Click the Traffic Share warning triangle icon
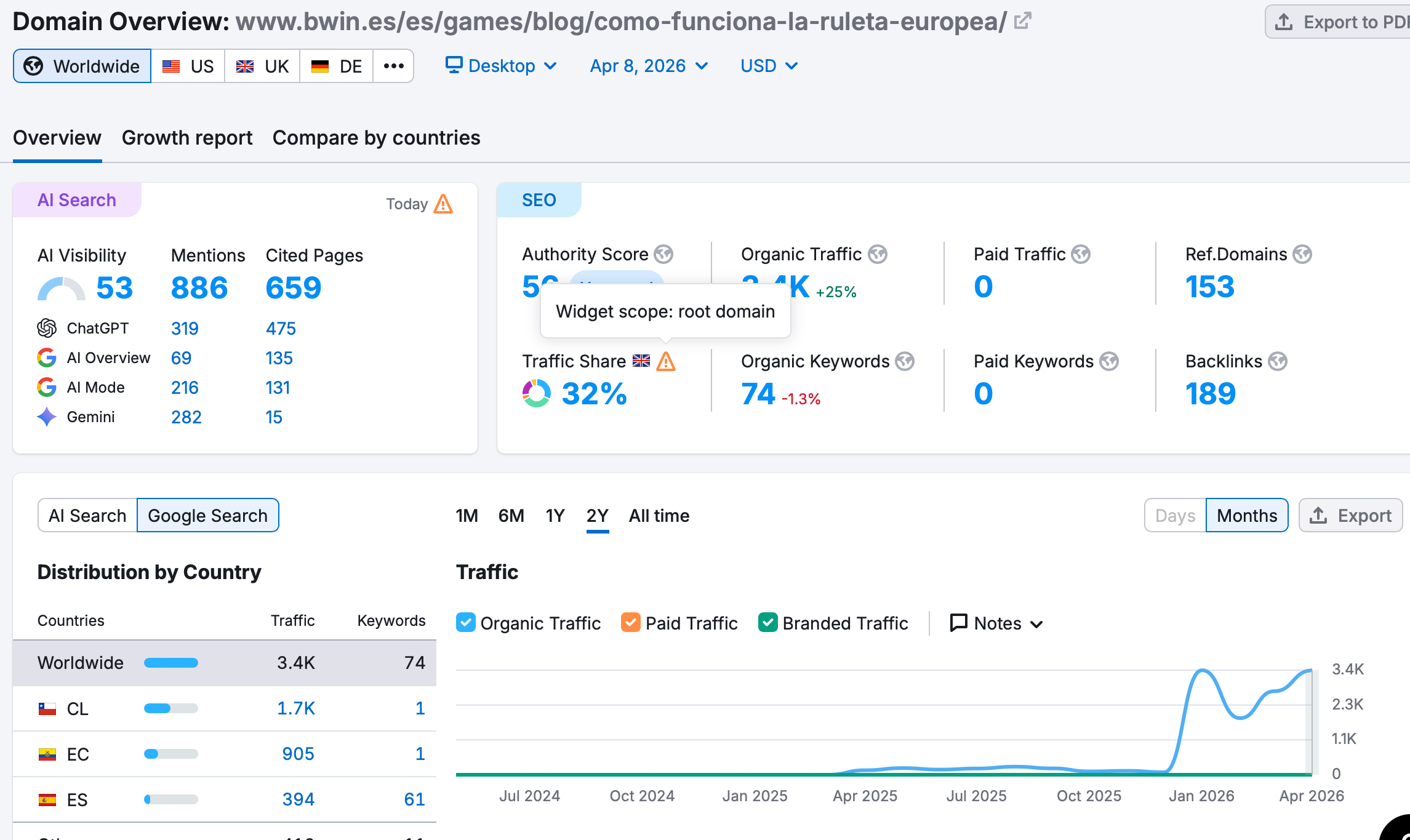This screenshot has width=1410, height=840. (666, 361)
